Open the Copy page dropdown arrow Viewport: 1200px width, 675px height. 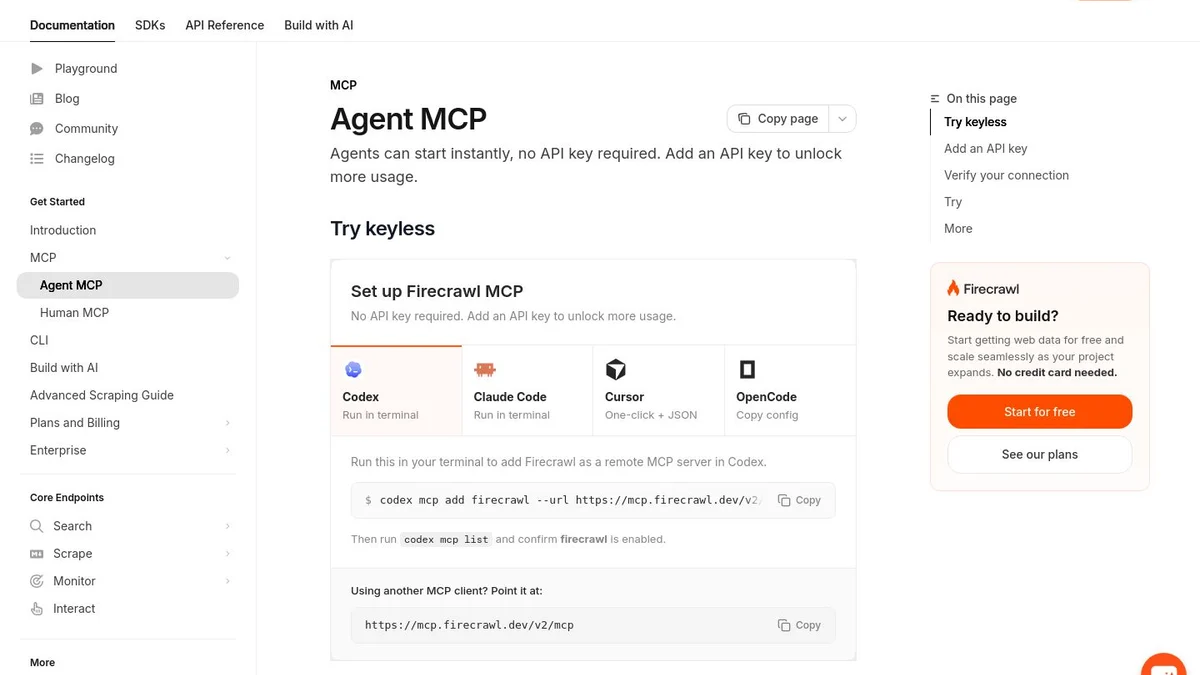click(842, 119)
